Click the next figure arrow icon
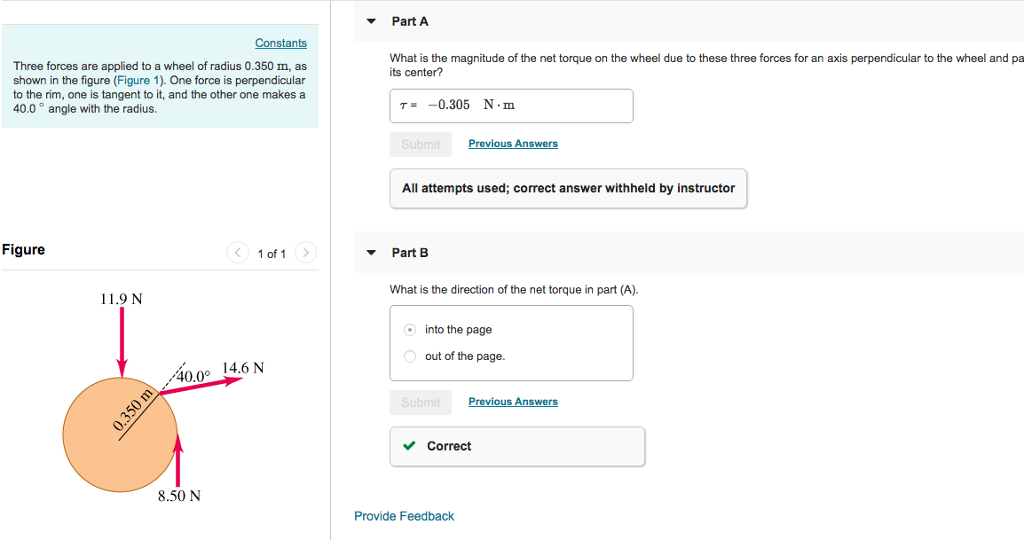 pyautogui.click(x=306, y=253)
